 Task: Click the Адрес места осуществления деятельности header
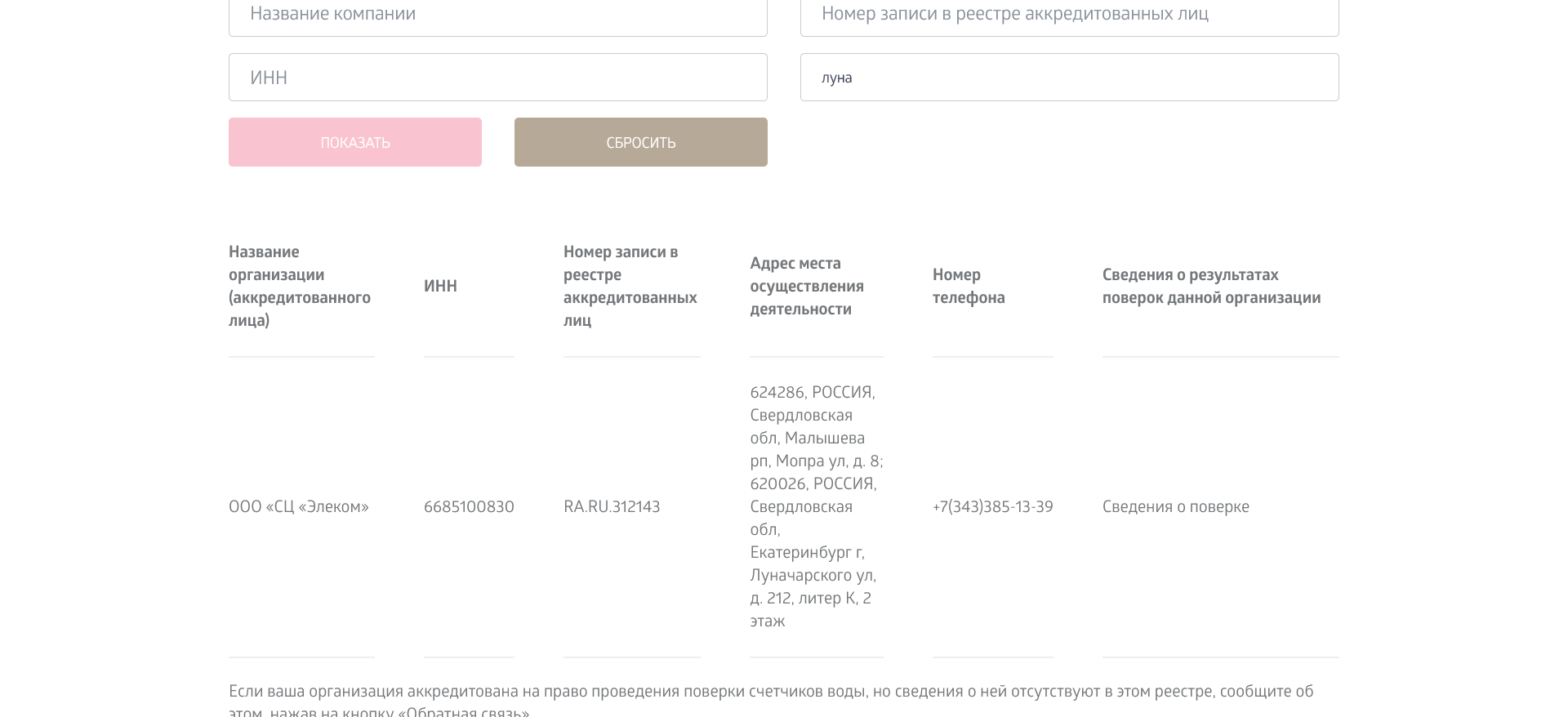click(x=807, y=286)
